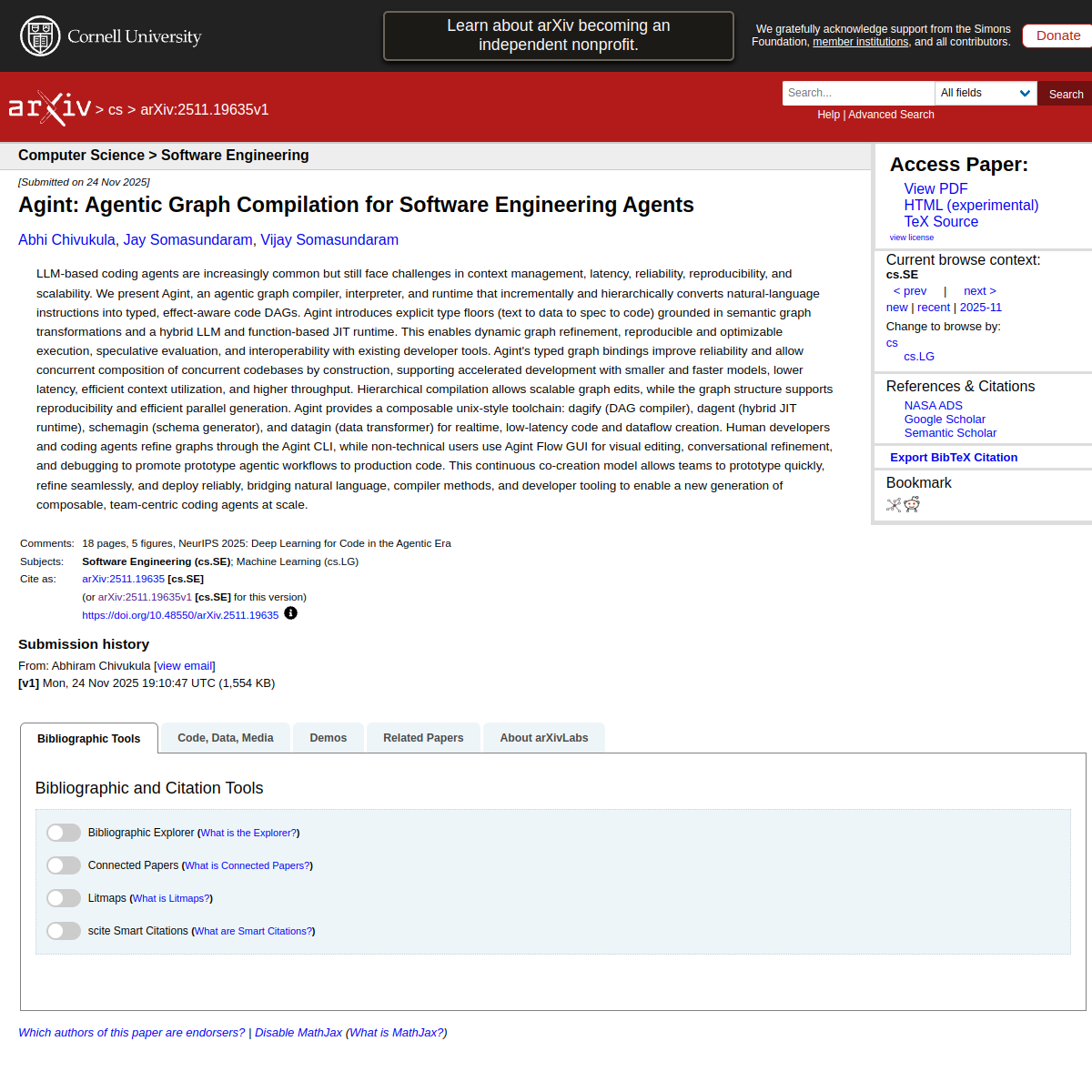Open author Jay Somasundaram link
Image resolution: width=1092 pixels, height=1092 pixels.
(x=187, y=240)
